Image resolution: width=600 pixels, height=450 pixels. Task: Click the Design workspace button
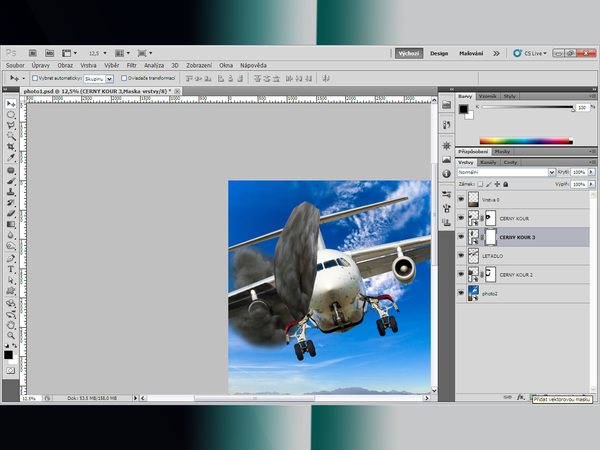(439, 53)
